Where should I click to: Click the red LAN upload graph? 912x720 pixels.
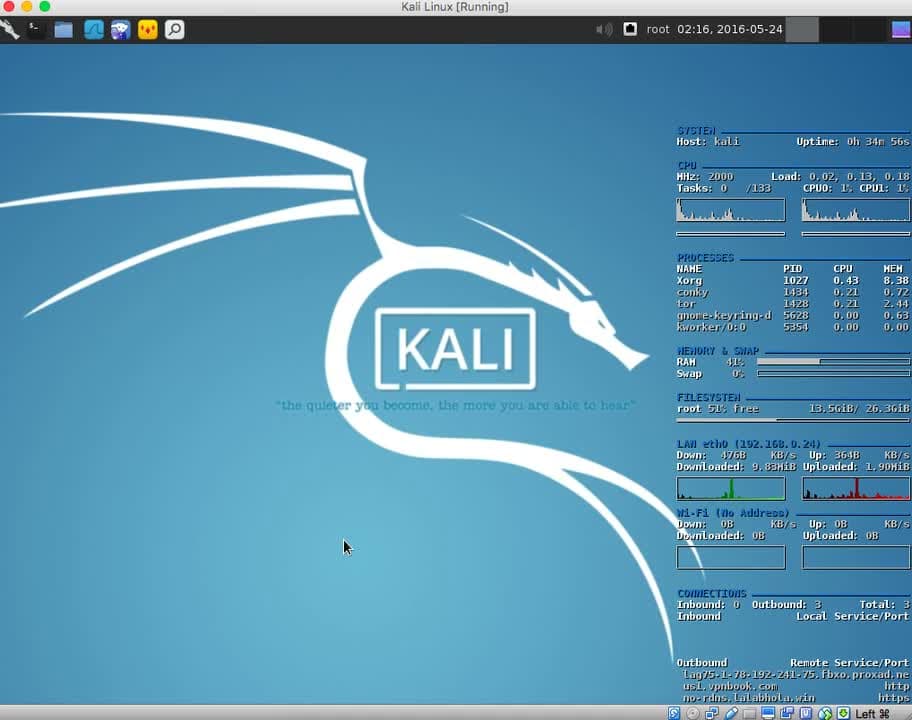pyautogui.click(x=856, y=489)
